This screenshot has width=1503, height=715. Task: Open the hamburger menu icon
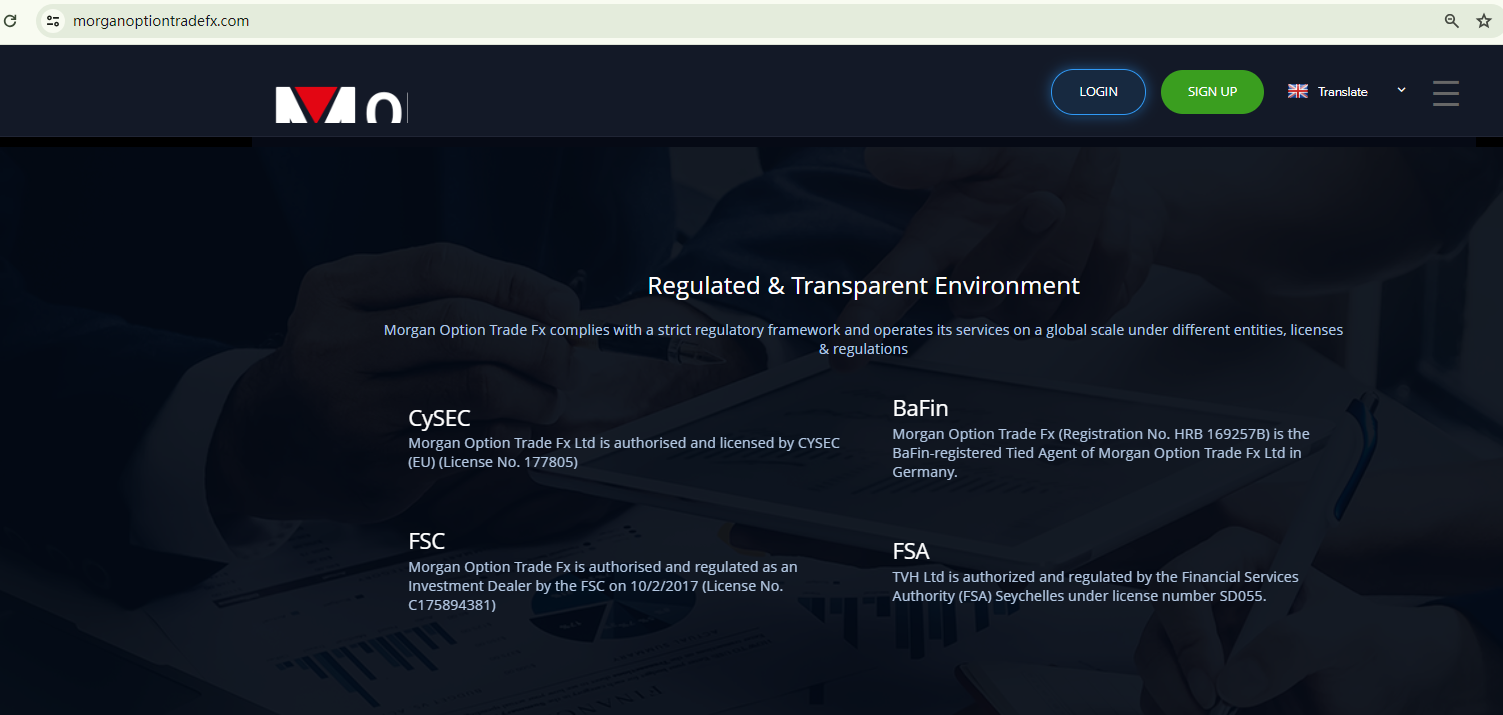point(1445,93)
